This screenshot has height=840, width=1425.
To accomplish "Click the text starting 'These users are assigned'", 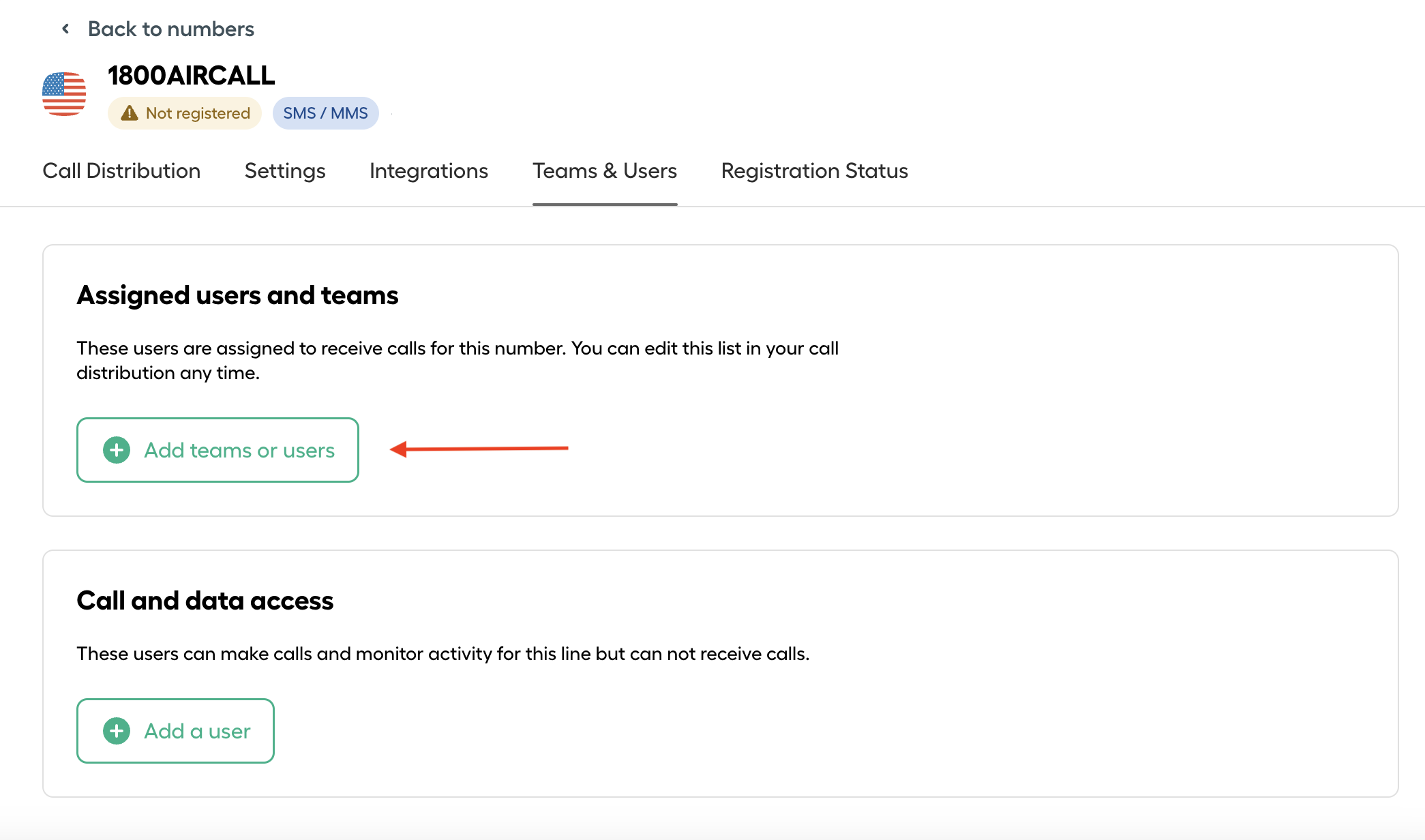I will point(457,361).
